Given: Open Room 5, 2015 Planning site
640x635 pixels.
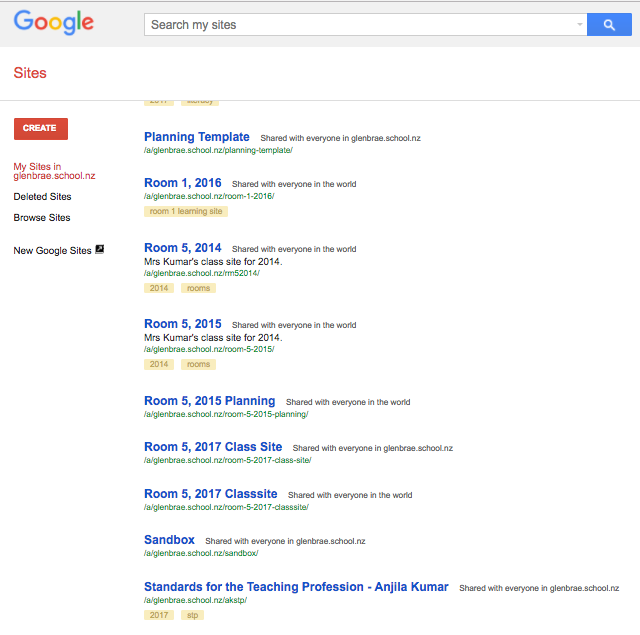Looking at the screenshot, I should pos(209,401).
